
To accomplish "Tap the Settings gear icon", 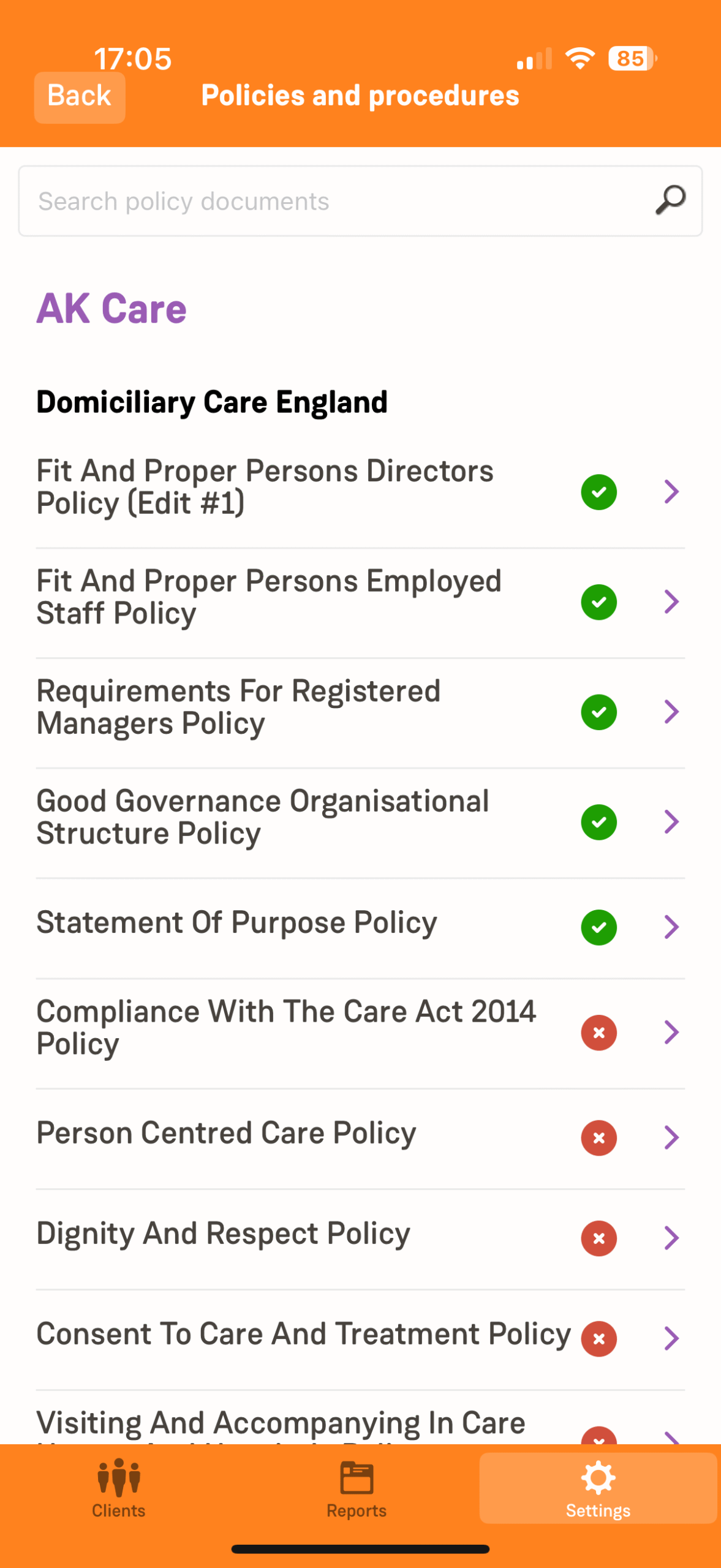I will pyautogui.click(x=598, y=1477).
